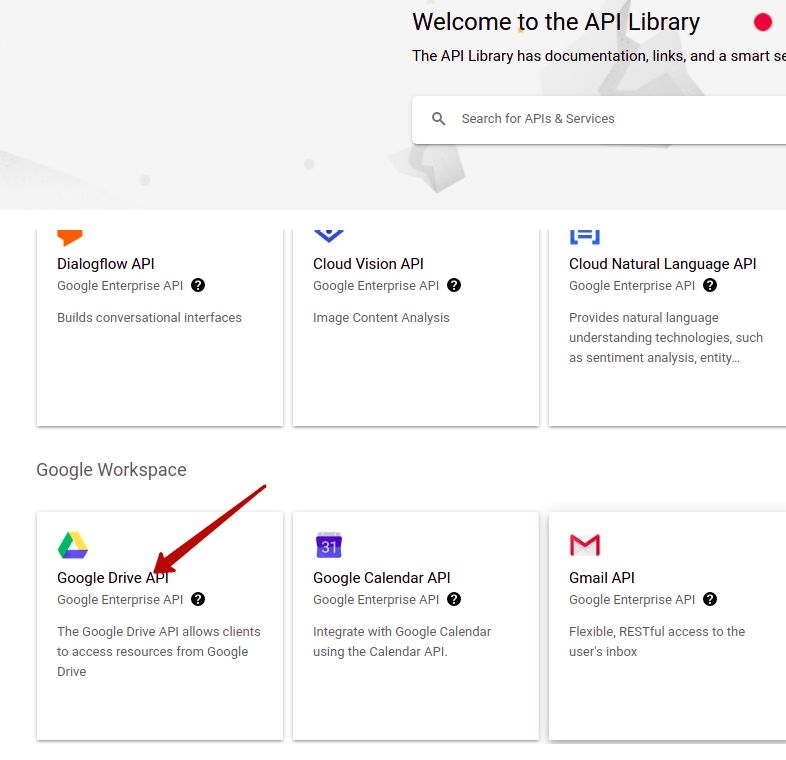
Task: Click the Cloud Natural Language icon
Action: pyautogui.click(x=584, y=237)
